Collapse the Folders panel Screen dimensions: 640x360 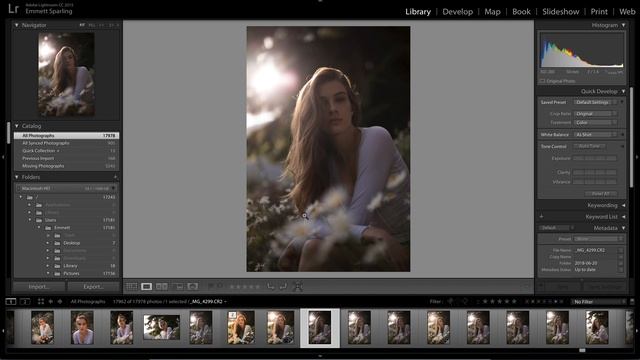[x=17, y=177]
